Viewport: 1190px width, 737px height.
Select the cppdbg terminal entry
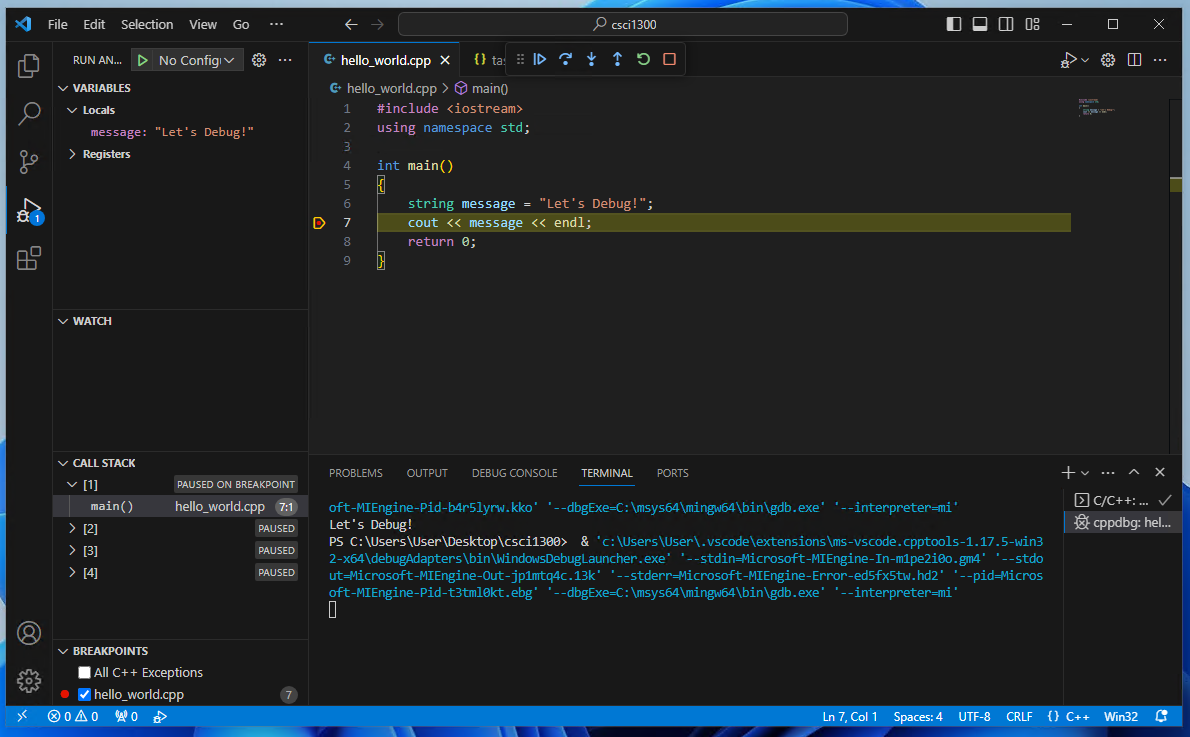1122,522
